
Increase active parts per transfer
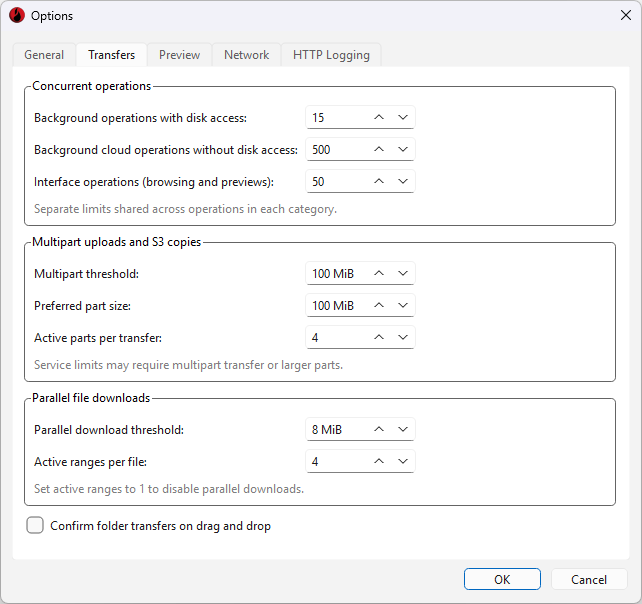[x=379, y=337]
